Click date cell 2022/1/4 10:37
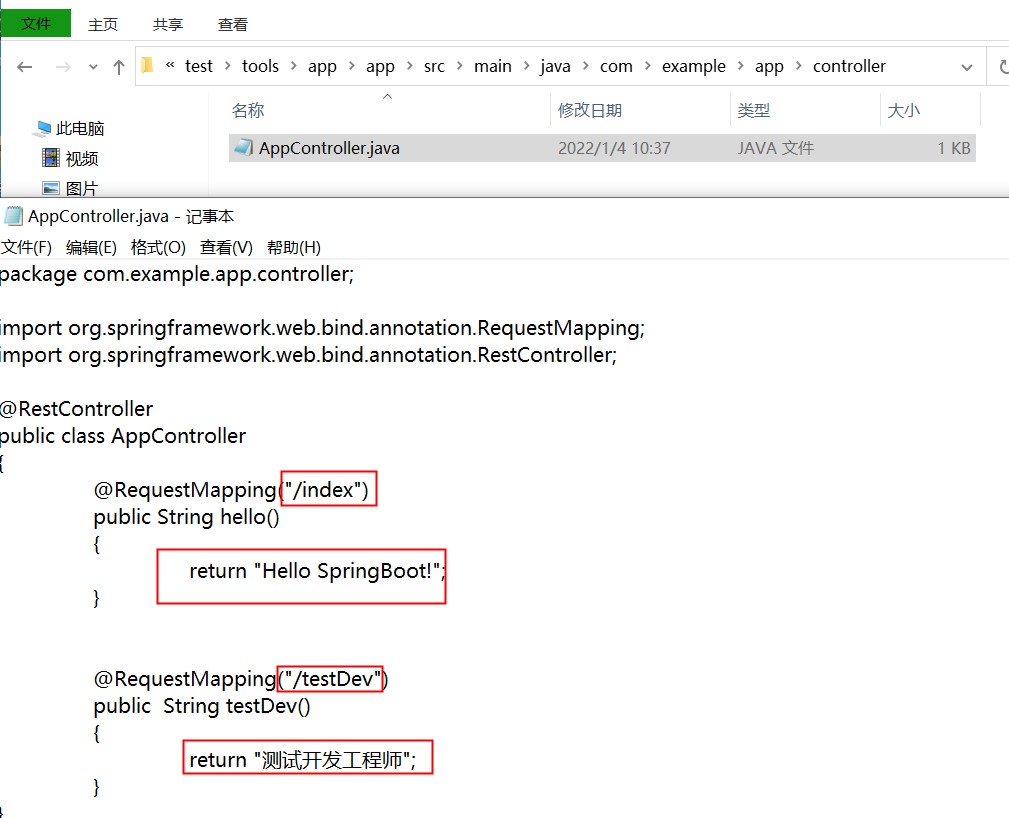This screenshot has height=818, width=1009. [x=614, y=148]
